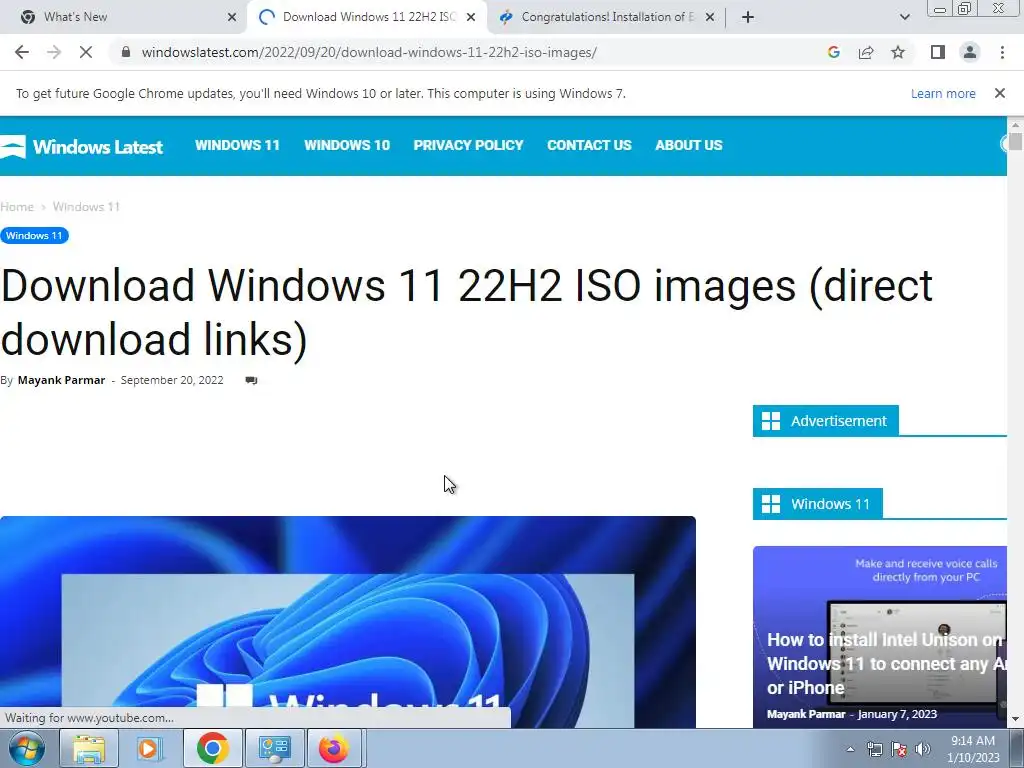Screen dimensions: 1024x768
Task: Click the forward navigation arrow
Action: [x=54, y=52]
